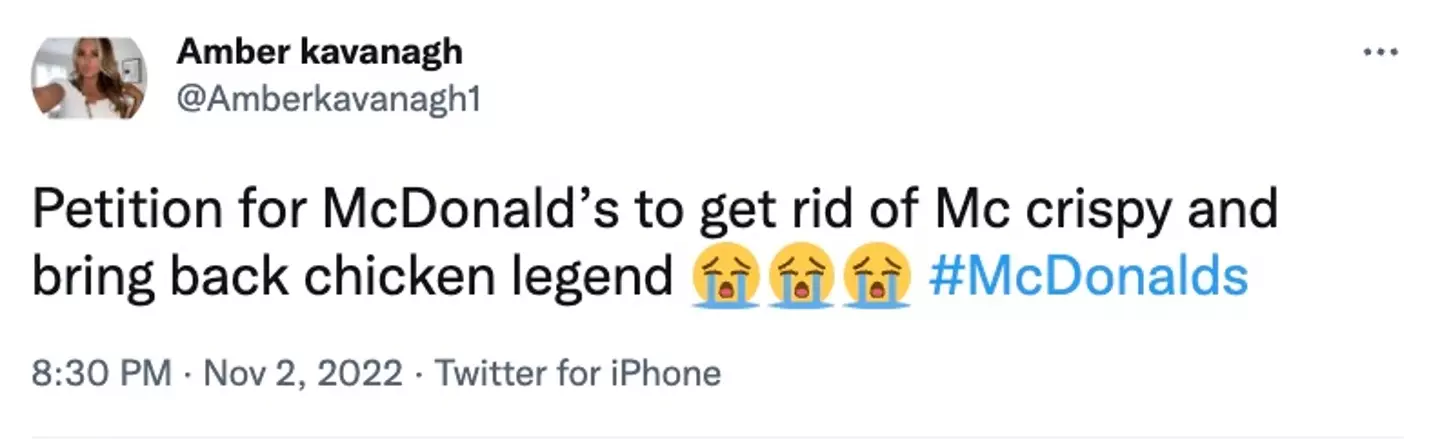The width and height of the screenshot is (1440, 440).
Task: Click the word "iPhone" in the tweet footer
Action: pos(668,374)
